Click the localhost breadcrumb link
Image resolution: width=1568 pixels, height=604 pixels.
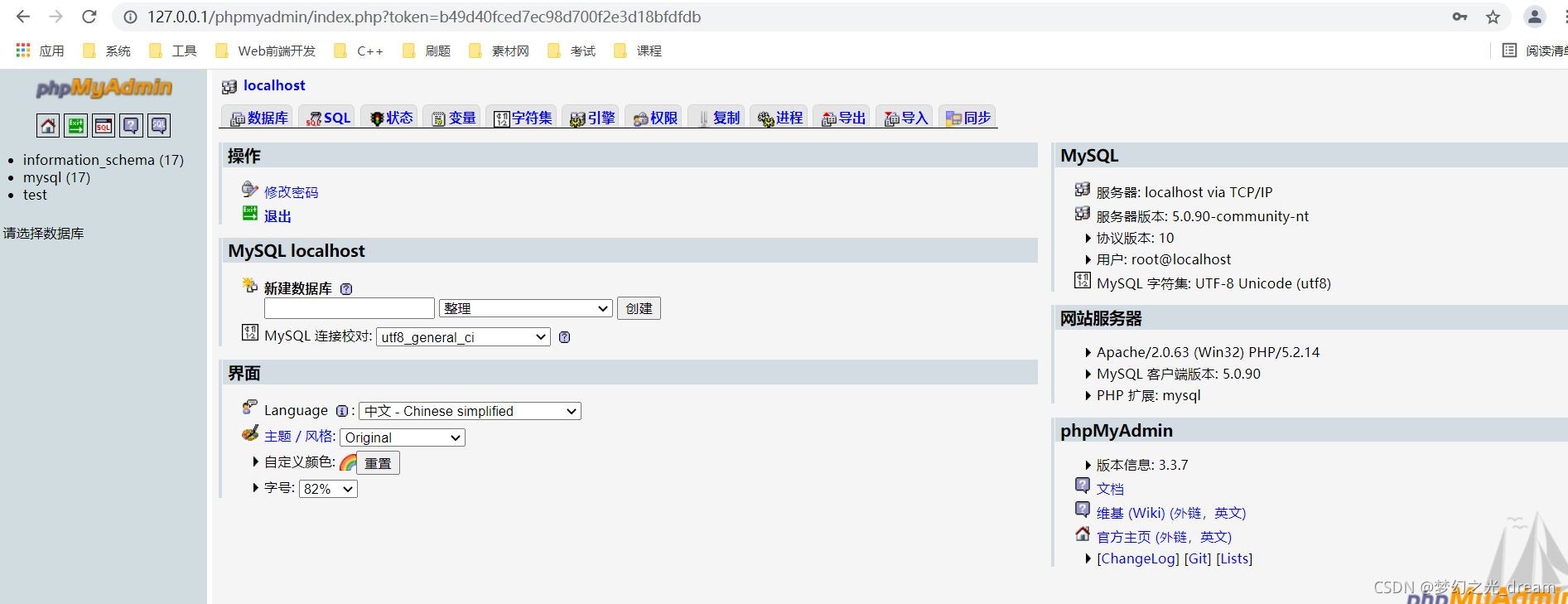(x=274, y=85)
